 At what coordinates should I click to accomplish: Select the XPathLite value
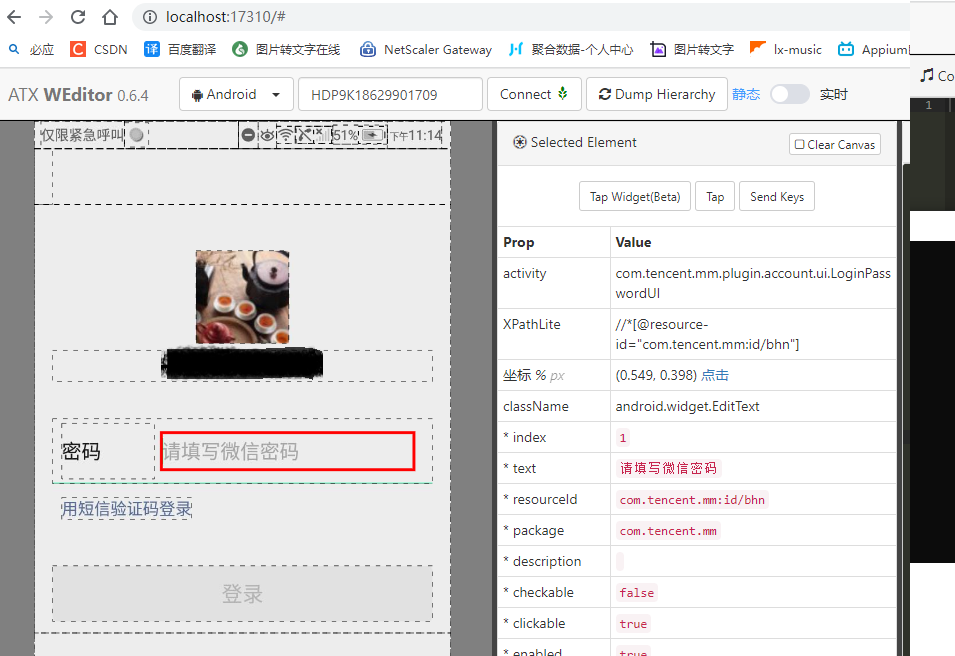(707, 334)
